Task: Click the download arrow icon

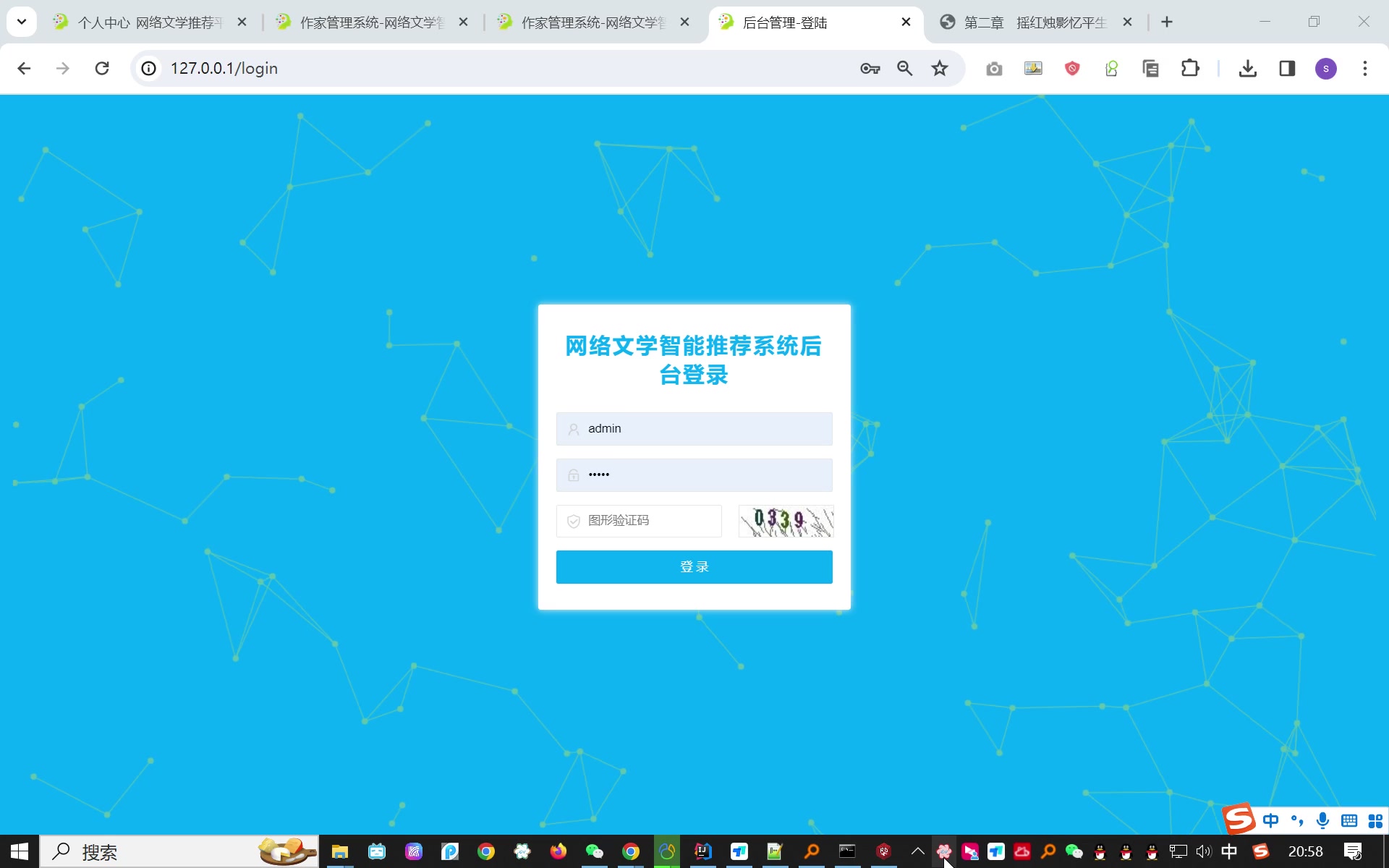Action: click(x=1247, y=68)
